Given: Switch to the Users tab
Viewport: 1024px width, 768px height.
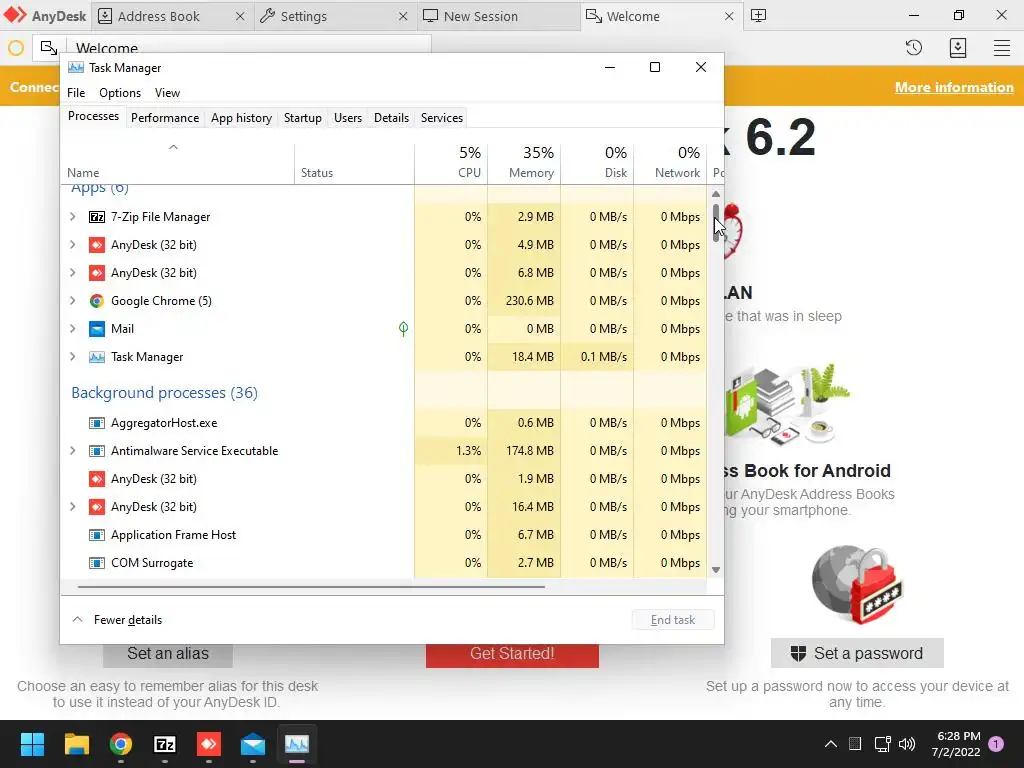Looking at the screenshot, I should point(347,118).
